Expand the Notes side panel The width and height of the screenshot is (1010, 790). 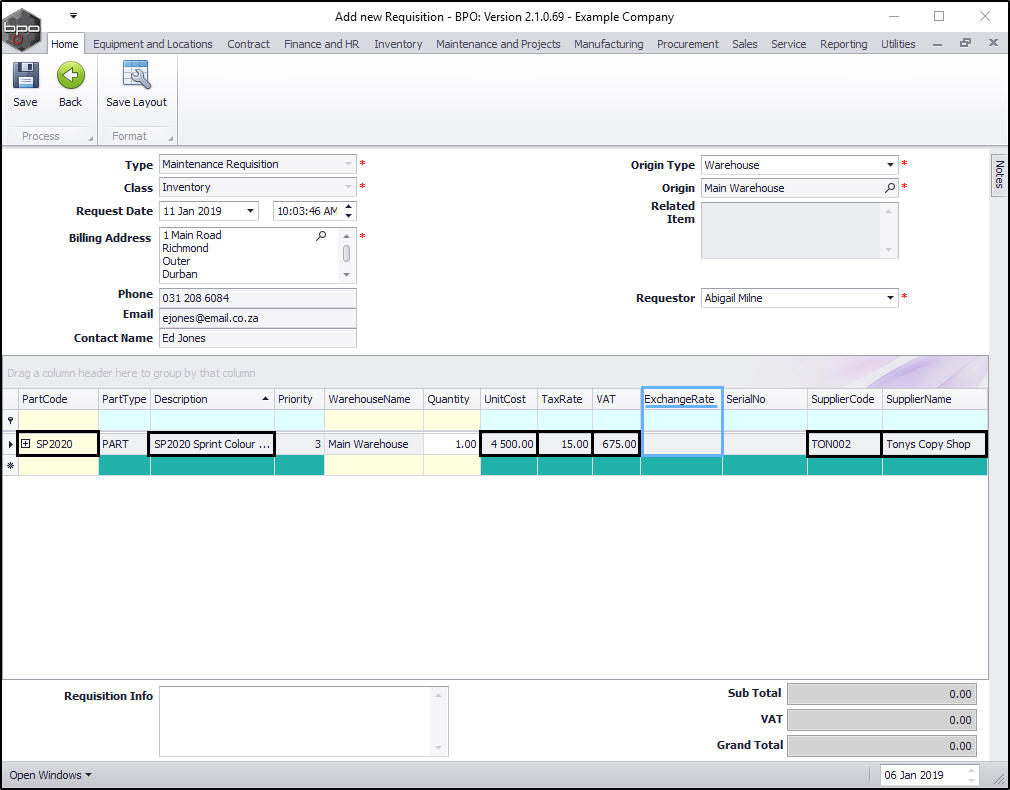999,174
